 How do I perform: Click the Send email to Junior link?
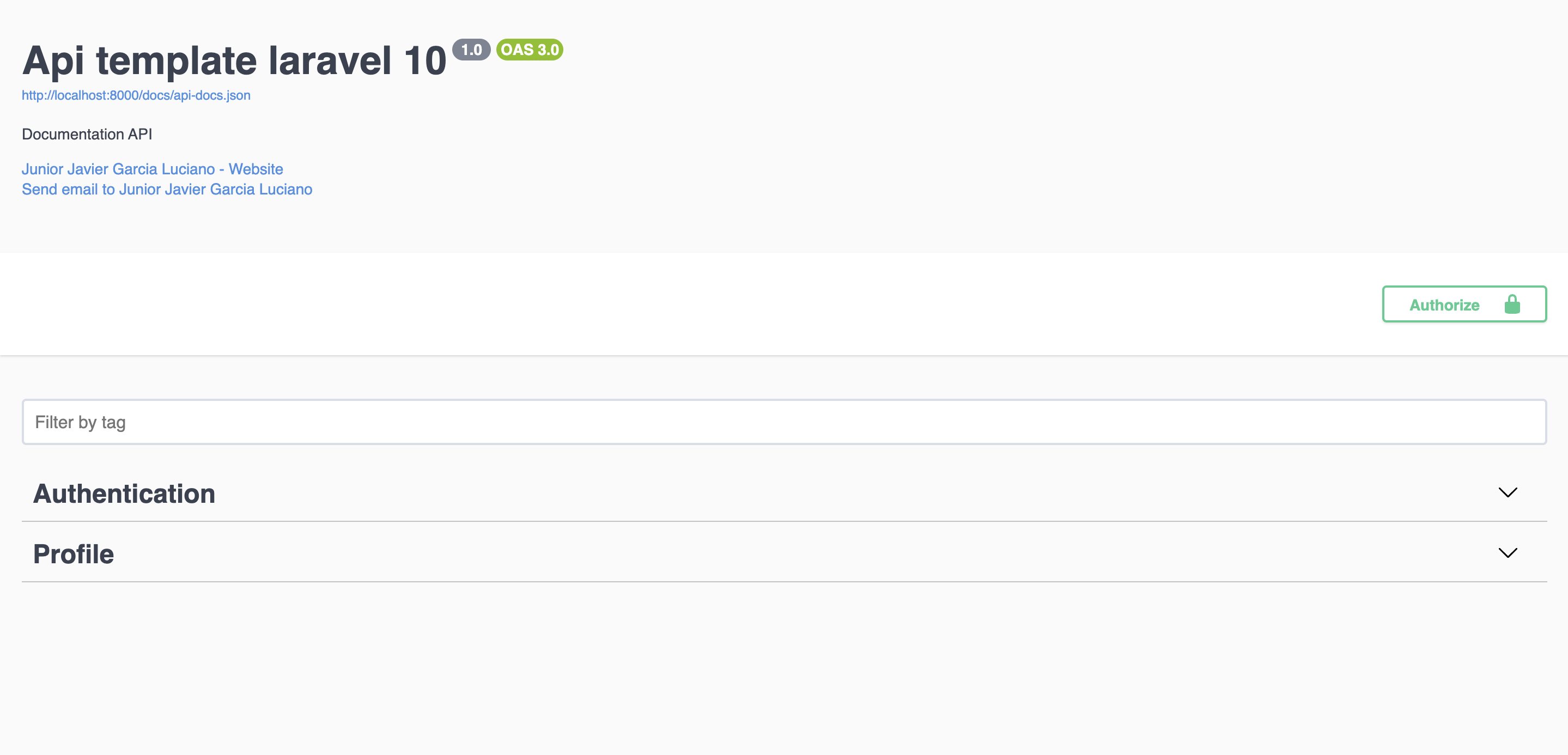click(x=167, y=189)
